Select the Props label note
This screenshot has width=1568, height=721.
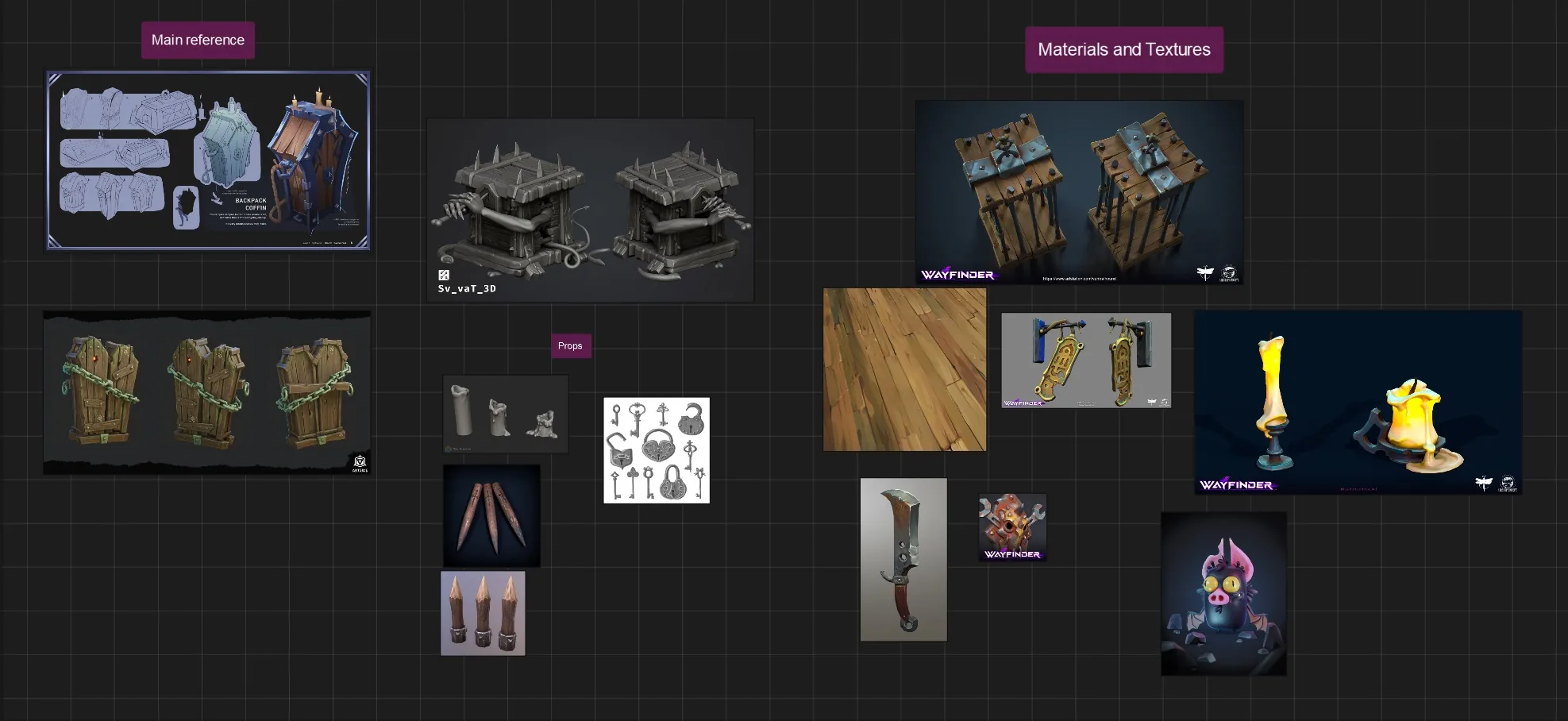[571, 345]
